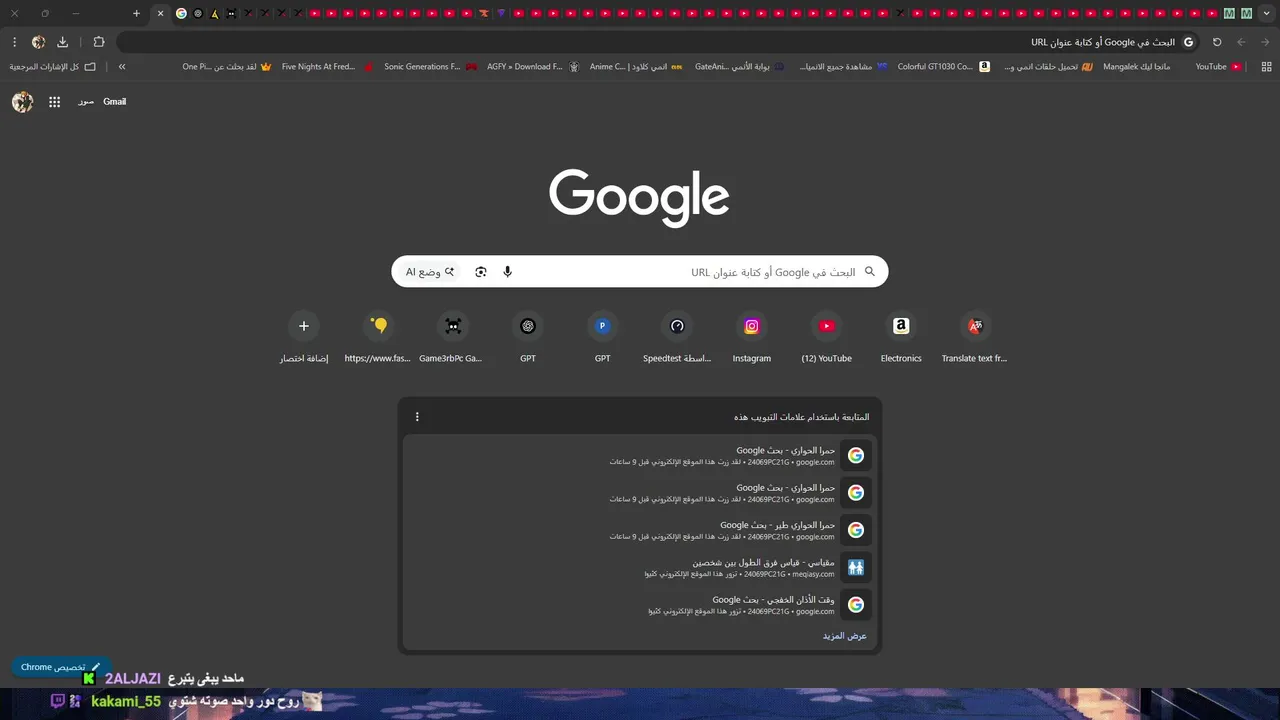The width and height of the screenshot is (1280, 720).
Task: Open the بوابة الأنمي GateAni bookmark
Action: pos(739,67)
